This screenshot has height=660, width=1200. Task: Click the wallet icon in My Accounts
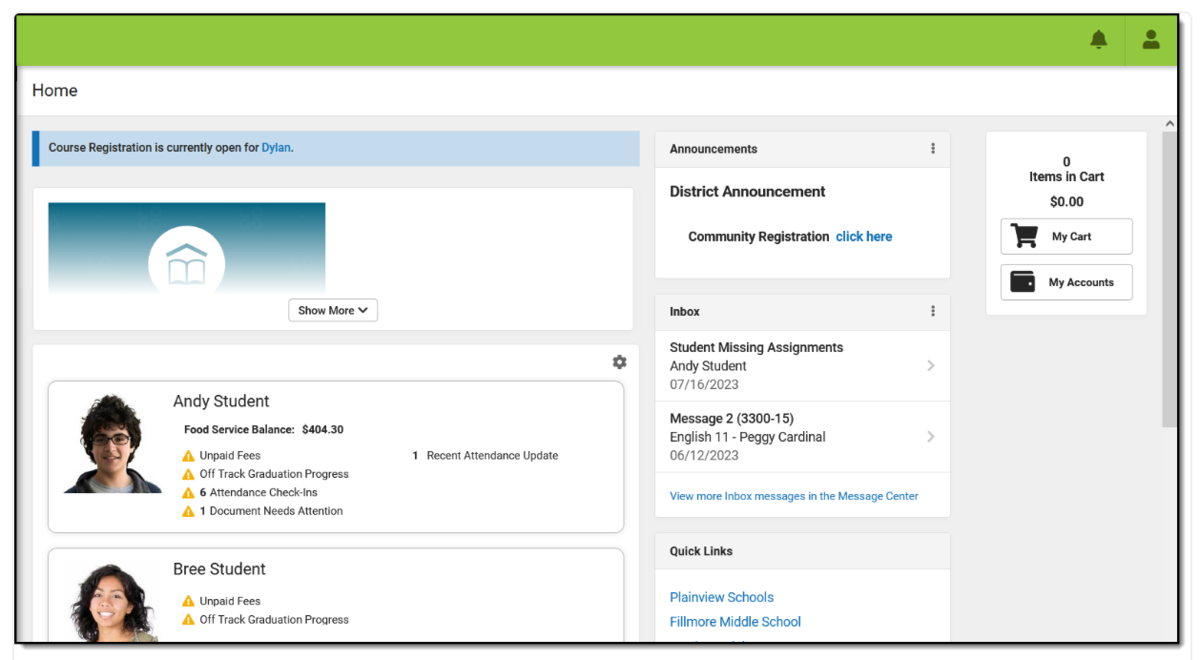click(x=1023, y=282)
